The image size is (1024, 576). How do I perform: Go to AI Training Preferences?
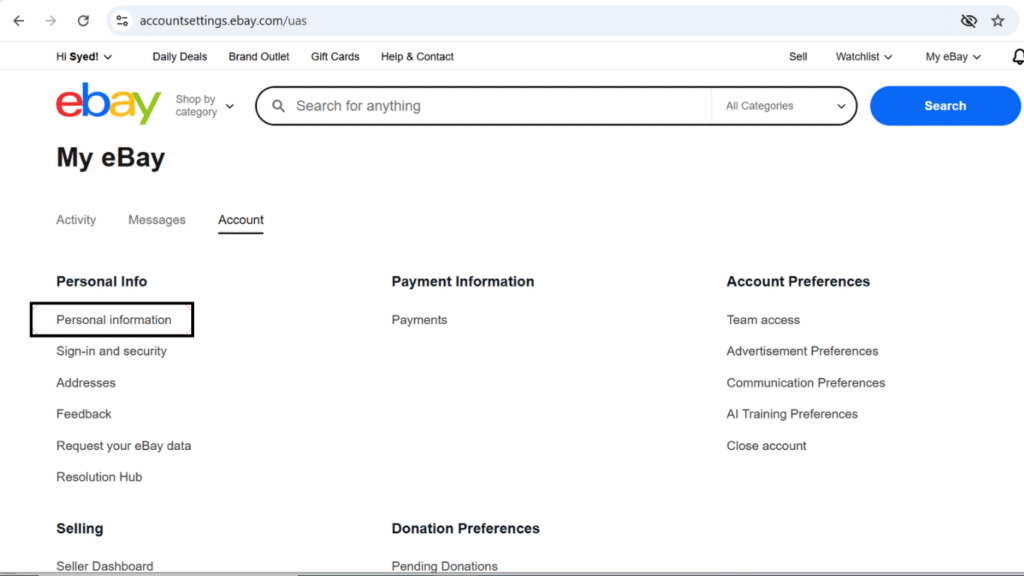tap(792, 413)
